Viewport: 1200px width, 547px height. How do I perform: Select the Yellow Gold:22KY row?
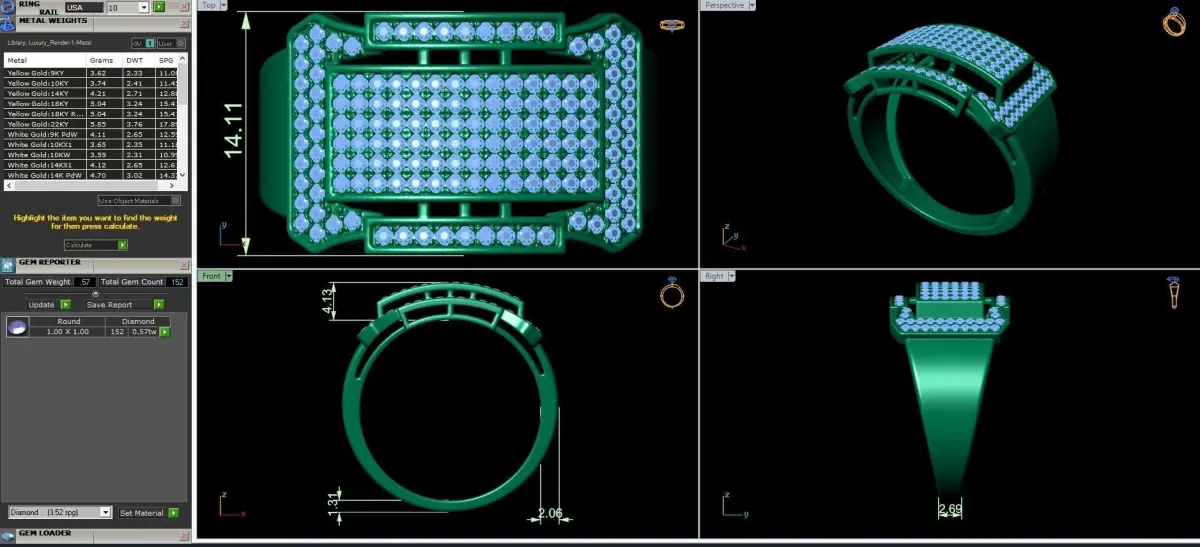click(92, 124)
